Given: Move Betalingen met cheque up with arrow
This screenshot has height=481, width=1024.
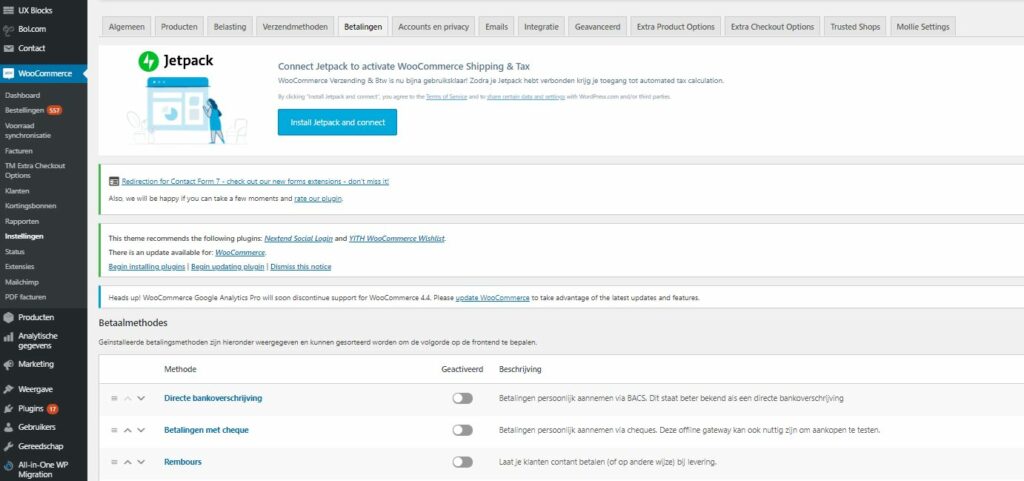Looking at the screenshot, I should tap(128, 430).
